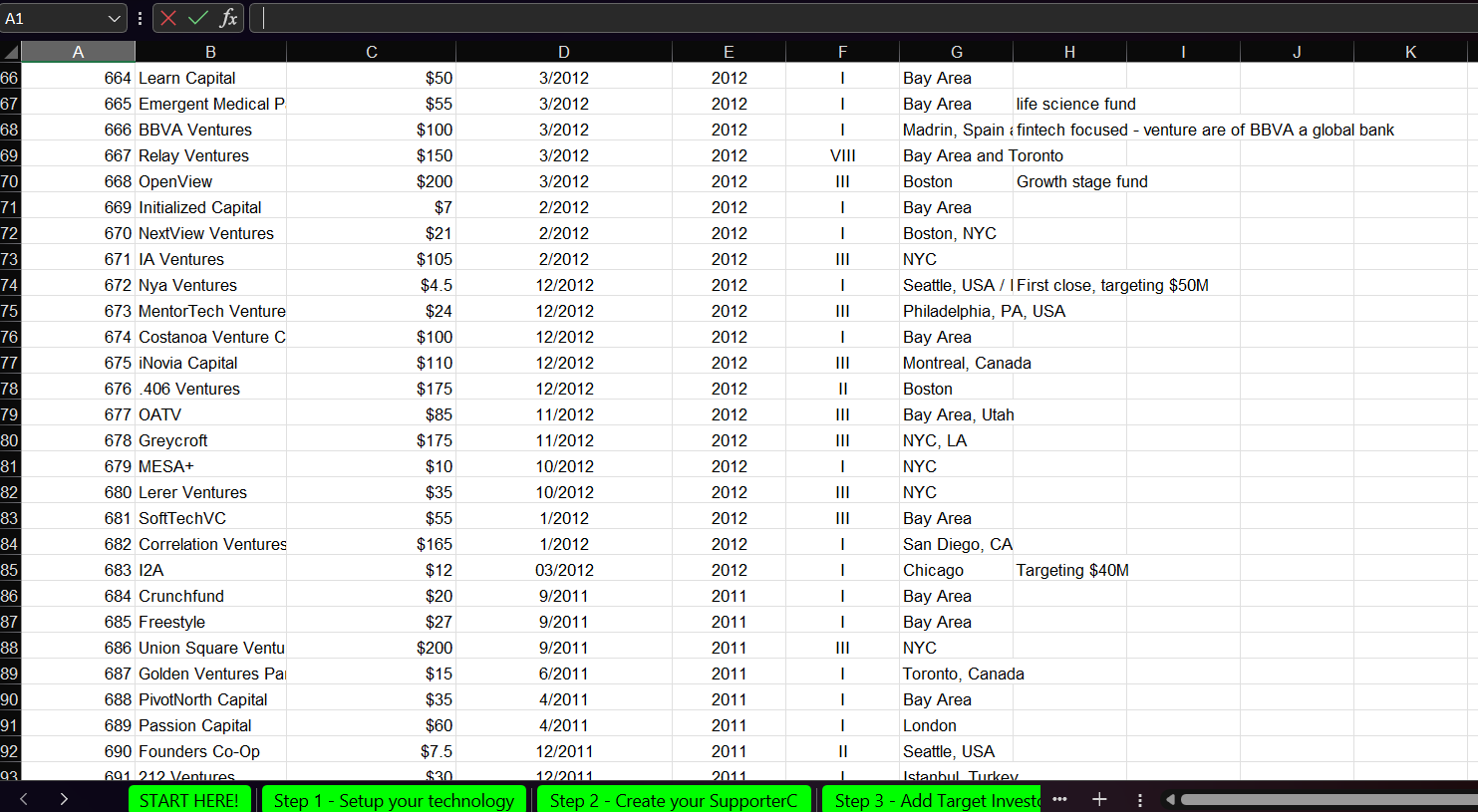Image resolution: width=1478 pixels, height=812 pixels.
Task: Switch to Step 1 - Setup your technology tab
Action: pos(394,800)
